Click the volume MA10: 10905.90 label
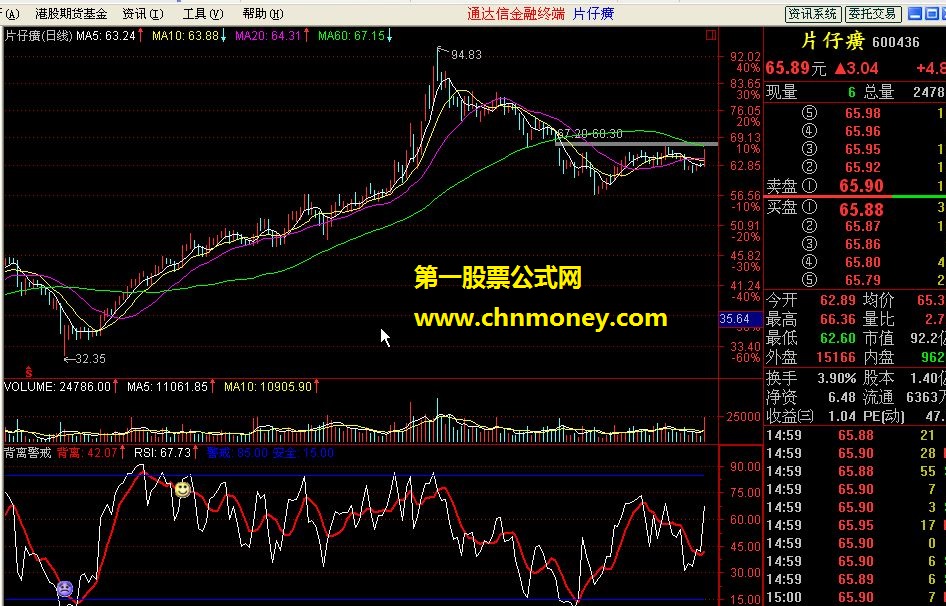946x606 pixels. [268, 386]
